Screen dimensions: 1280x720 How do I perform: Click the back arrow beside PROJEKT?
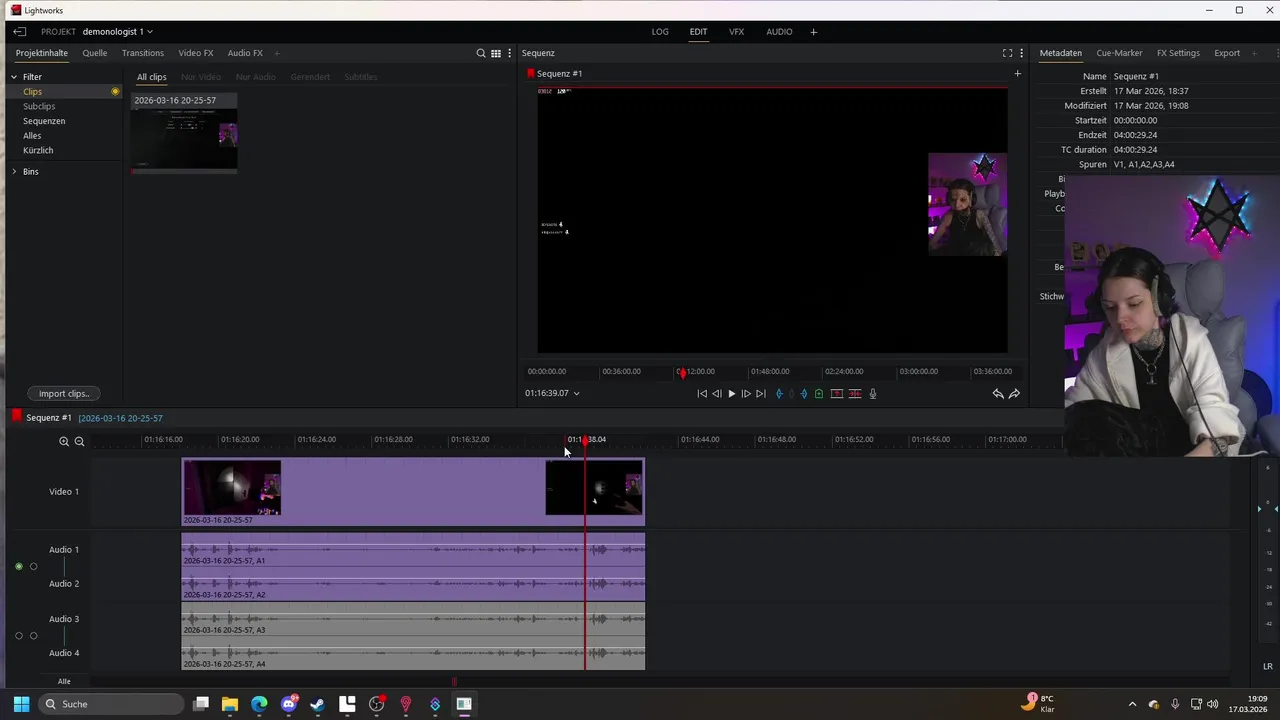click(19, 32)
